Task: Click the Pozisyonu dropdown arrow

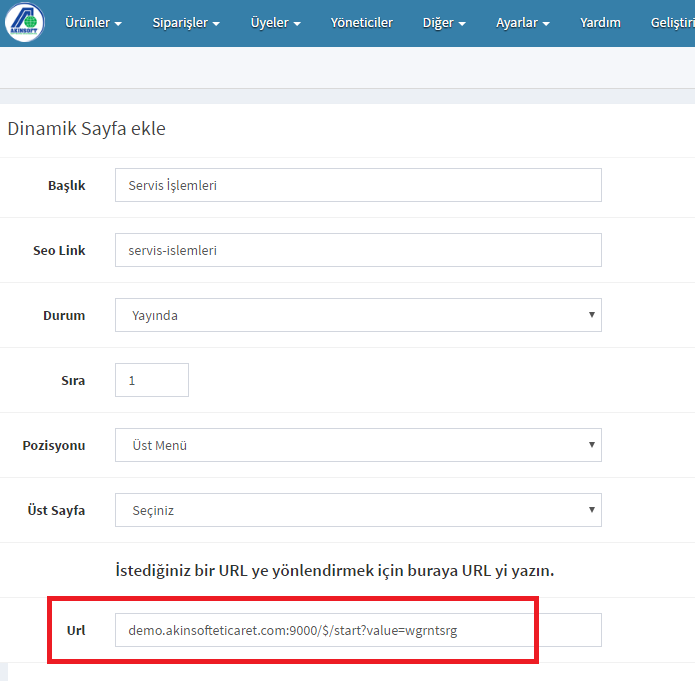Action: (591, 445)
